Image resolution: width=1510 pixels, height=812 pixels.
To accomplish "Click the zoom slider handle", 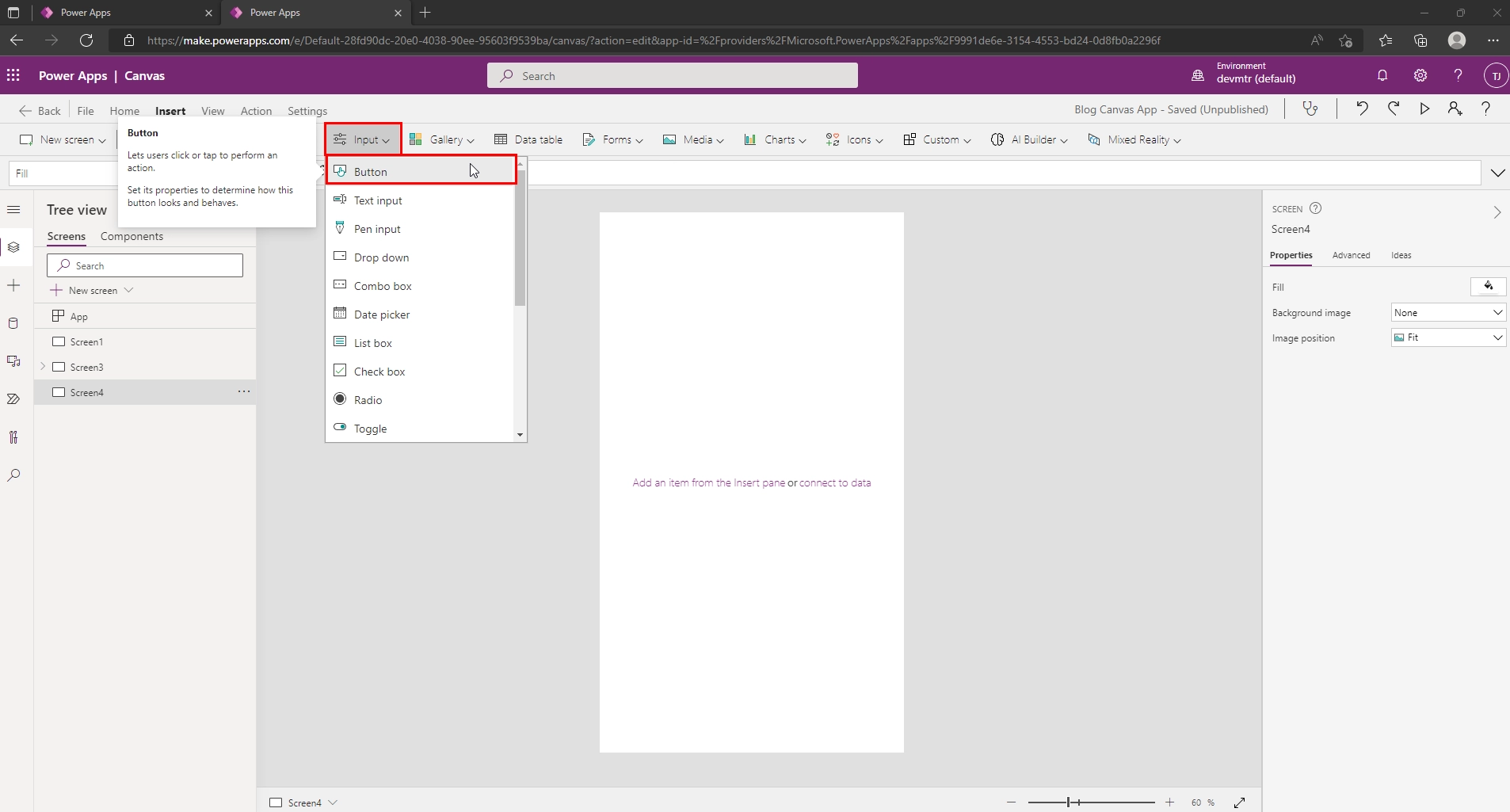I will 1069,802.
